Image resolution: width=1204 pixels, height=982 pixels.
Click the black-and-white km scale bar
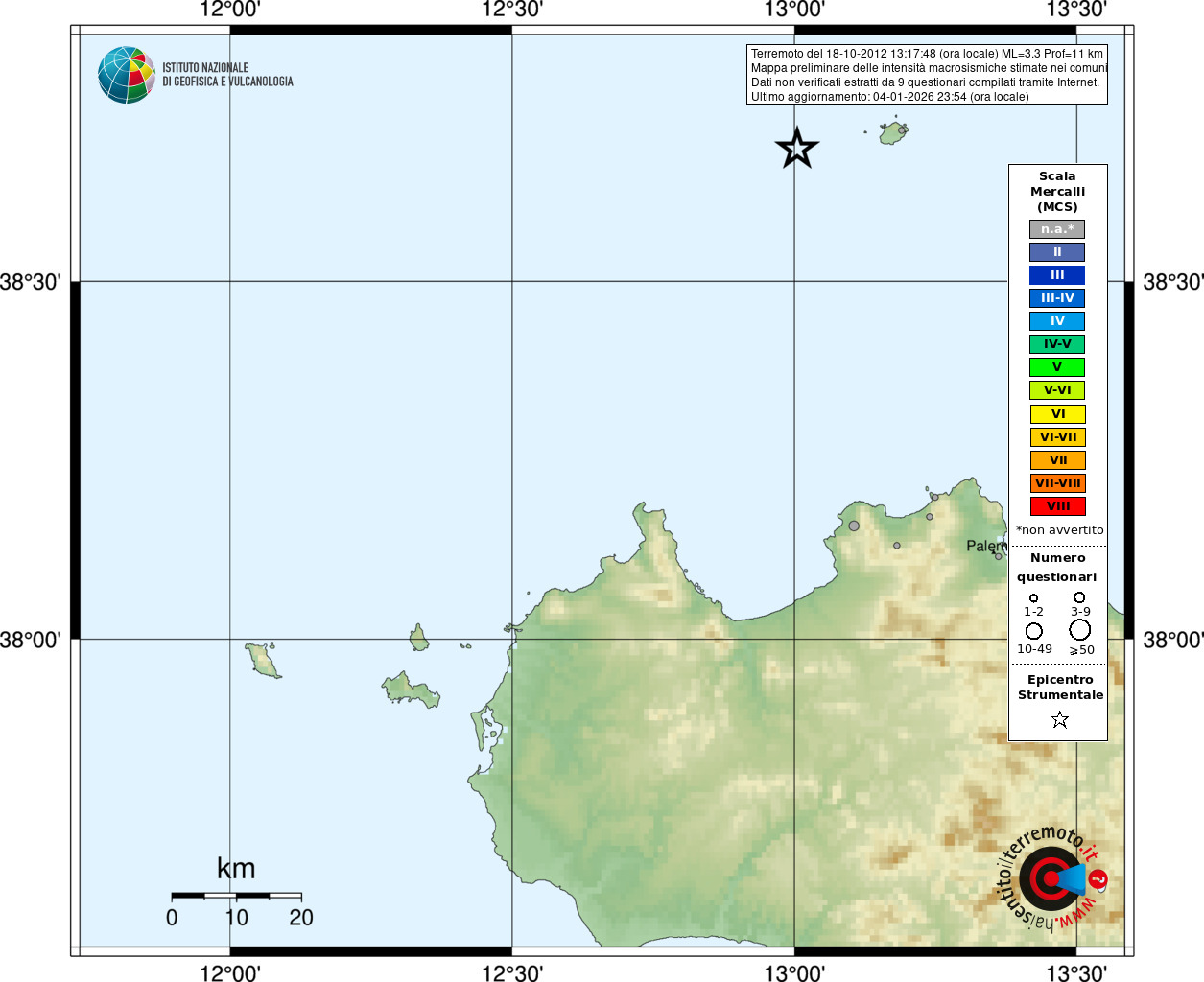236,896
